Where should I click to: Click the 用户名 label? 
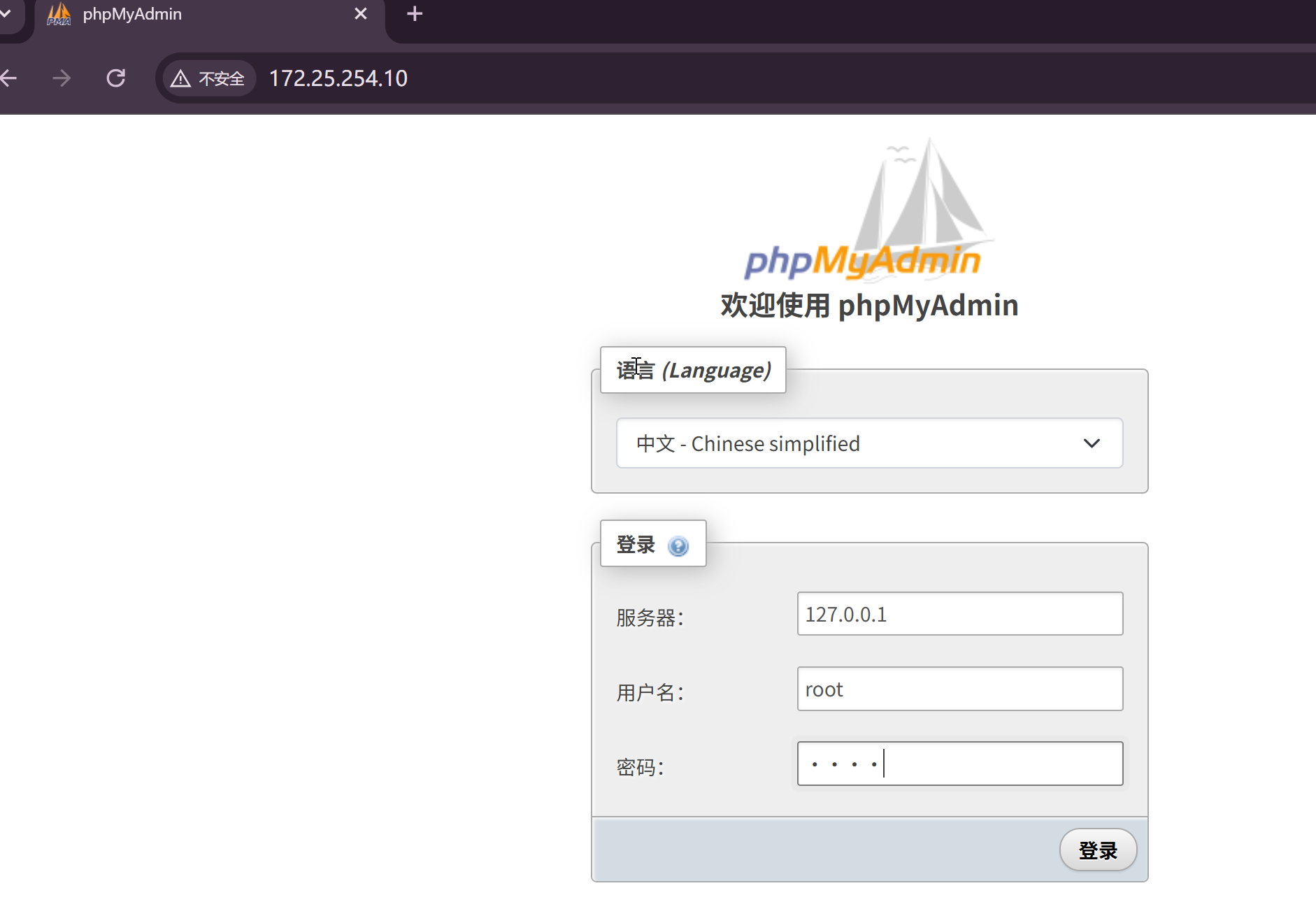(x=650, y=693)
